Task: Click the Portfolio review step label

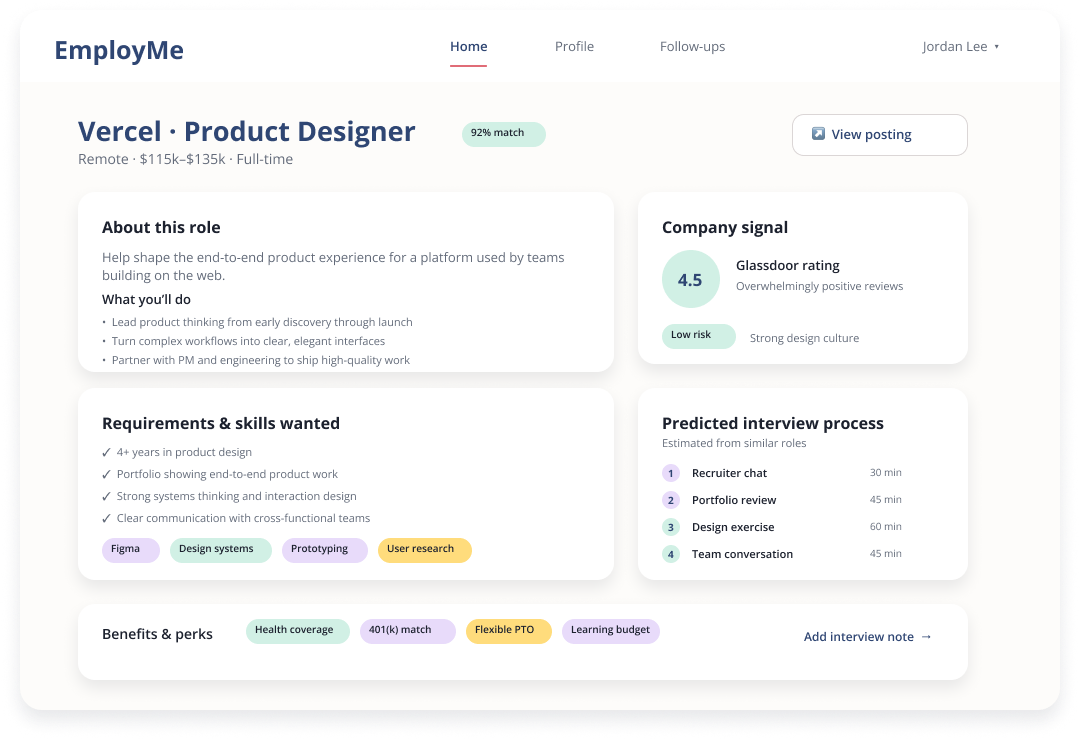Action: coord(734,500)
